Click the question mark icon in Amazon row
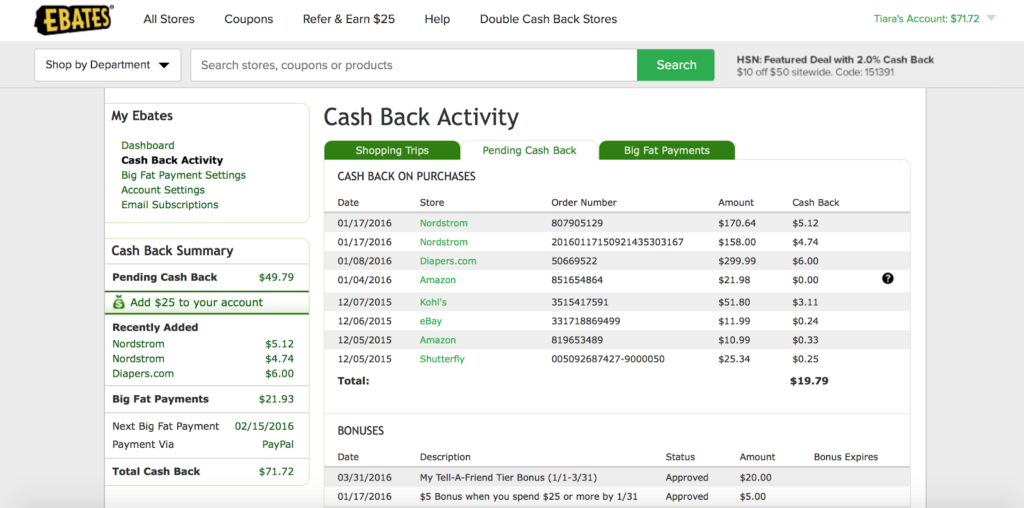Screen dimensions: 1024x508 888,279
